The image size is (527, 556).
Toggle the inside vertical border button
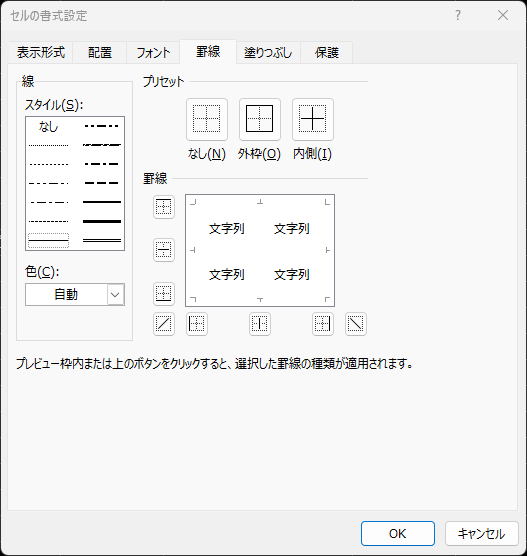(x=260, y=324)
